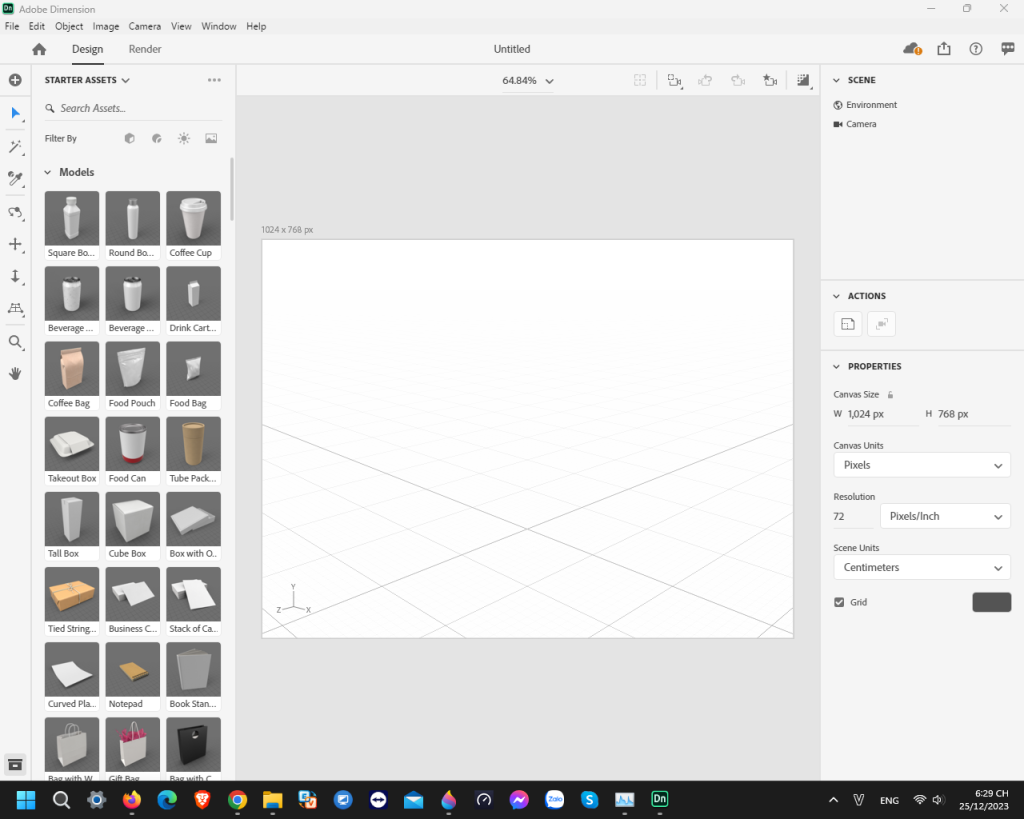This screenshot has height=819, width=1024.
Task: Select the Orbit camera tool
Action: click(16, 212)
